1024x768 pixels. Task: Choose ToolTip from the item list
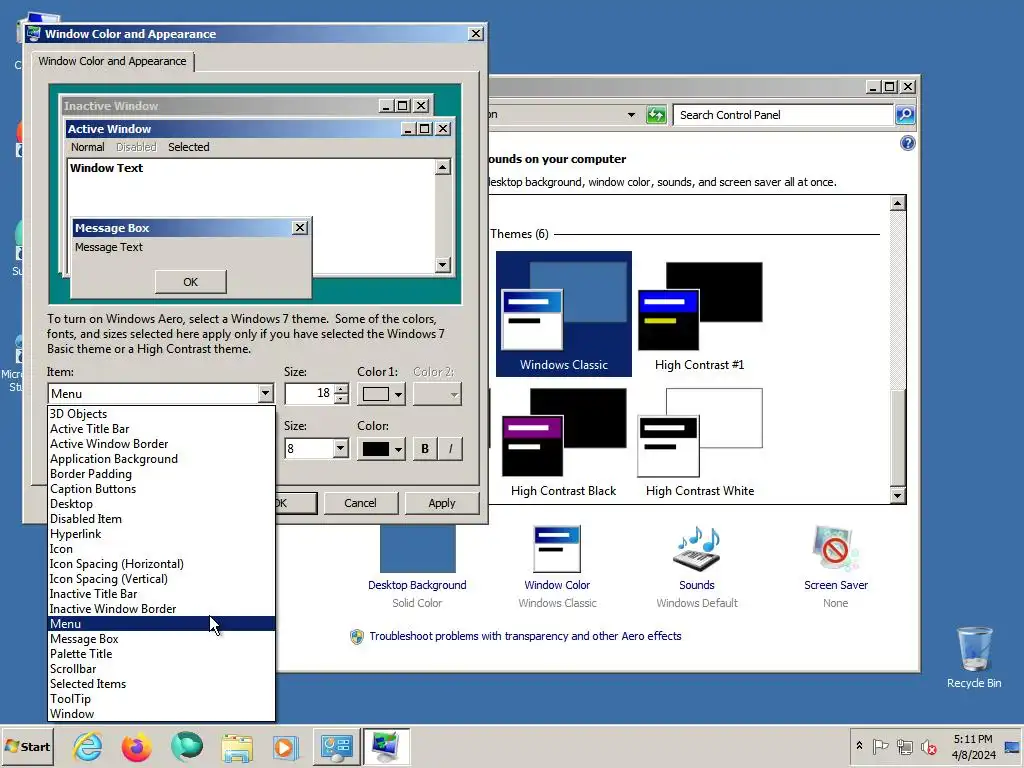pos(161,699)
